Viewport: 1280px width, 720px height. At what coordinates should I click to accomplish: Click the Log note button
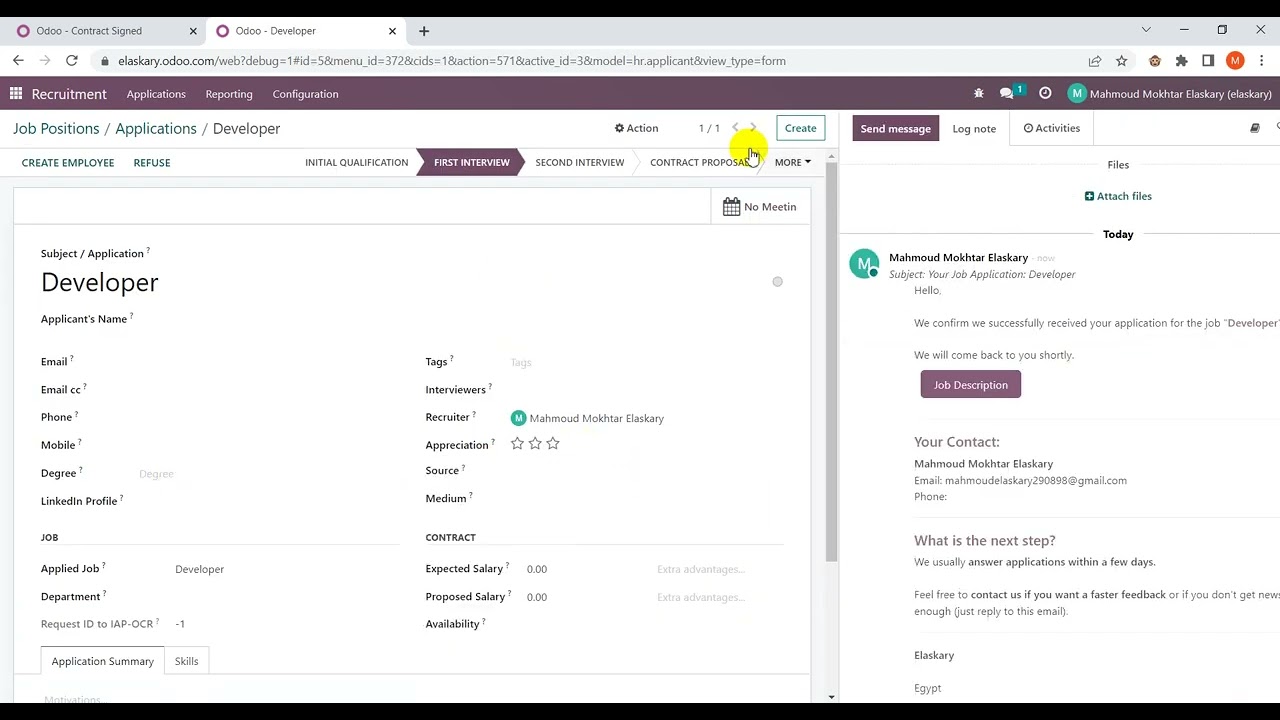tap(974, 128)
